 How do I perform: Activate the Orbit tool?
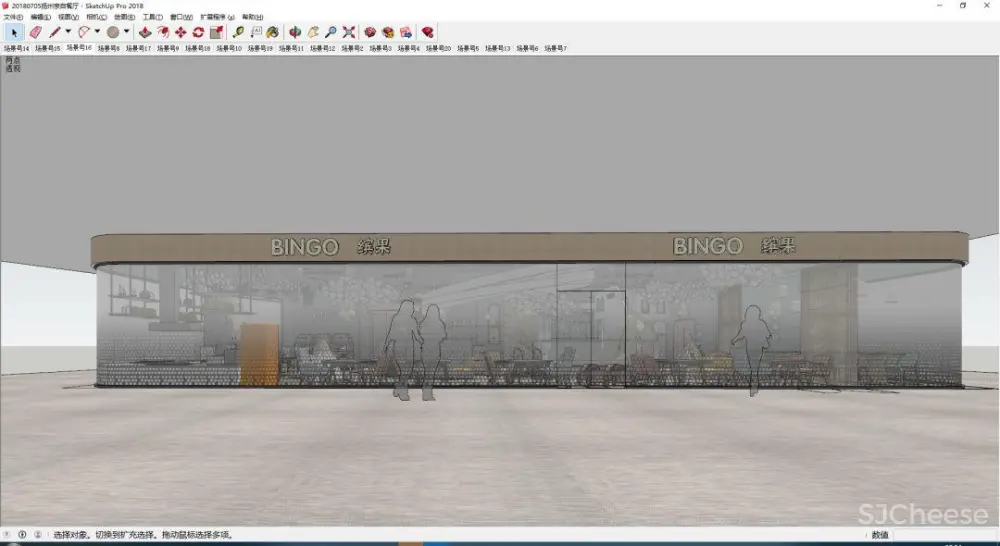(295, 32)
